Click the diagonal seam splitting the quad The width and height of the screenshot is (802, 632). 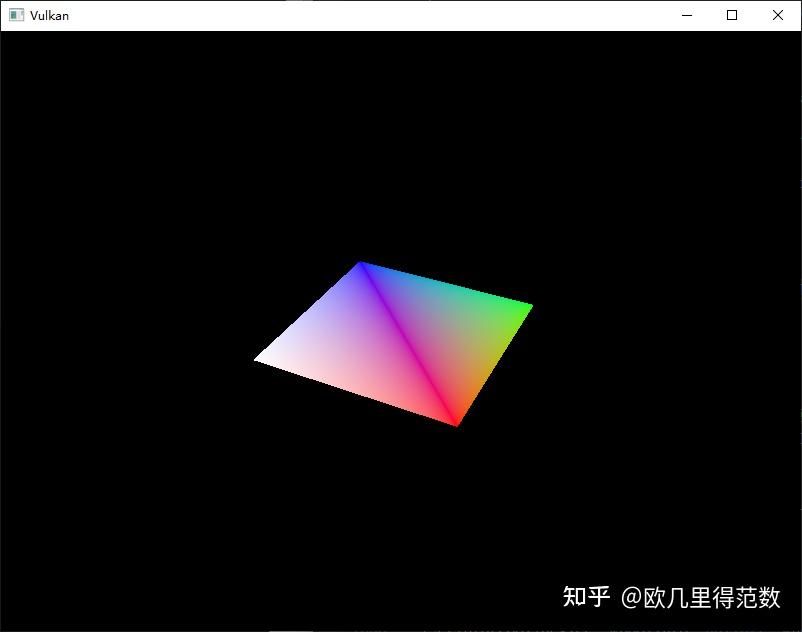[x=410, y=340]
